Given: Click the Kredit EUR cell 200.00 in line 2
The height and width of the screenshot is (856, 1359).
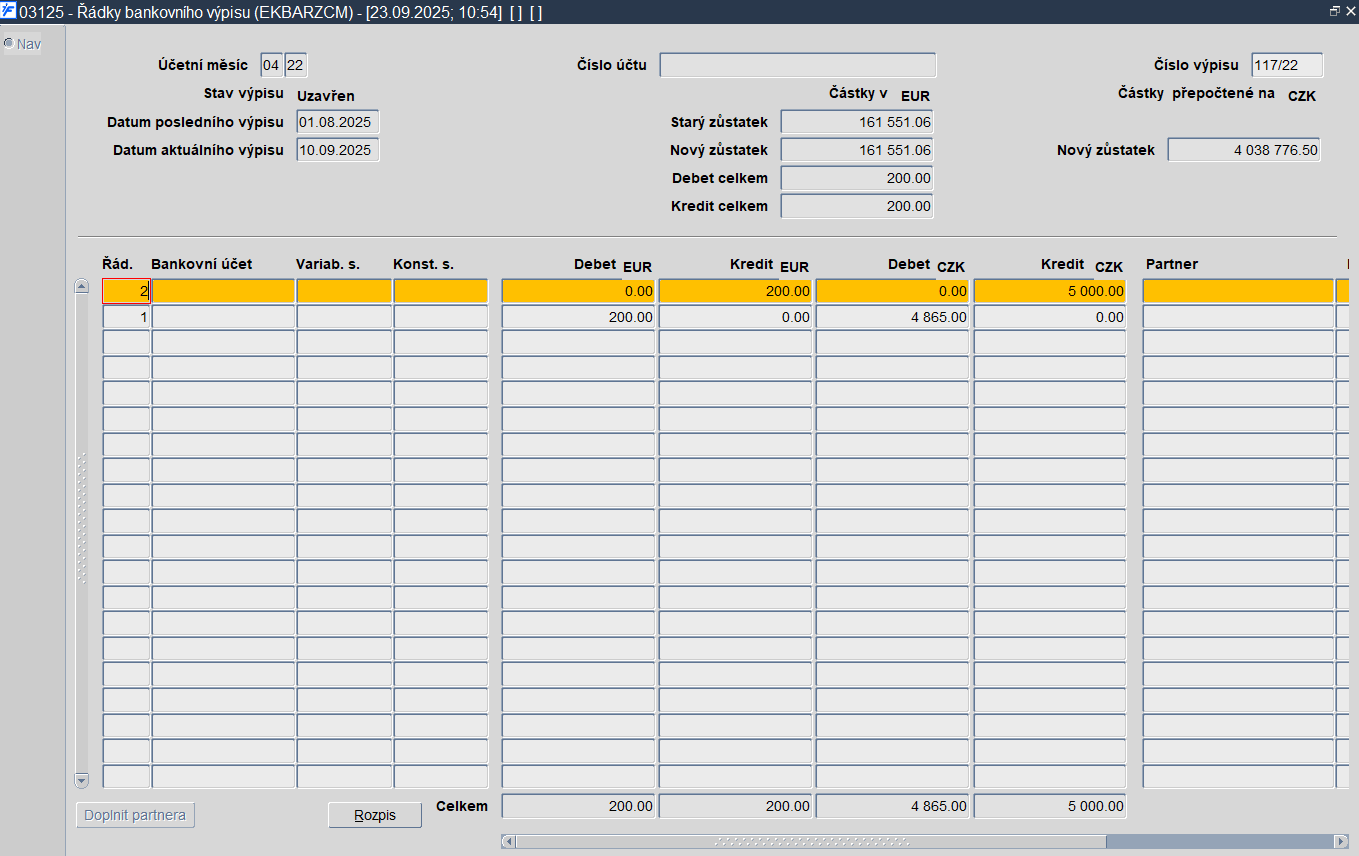Looking at the screenshot, I should [735, 291].
